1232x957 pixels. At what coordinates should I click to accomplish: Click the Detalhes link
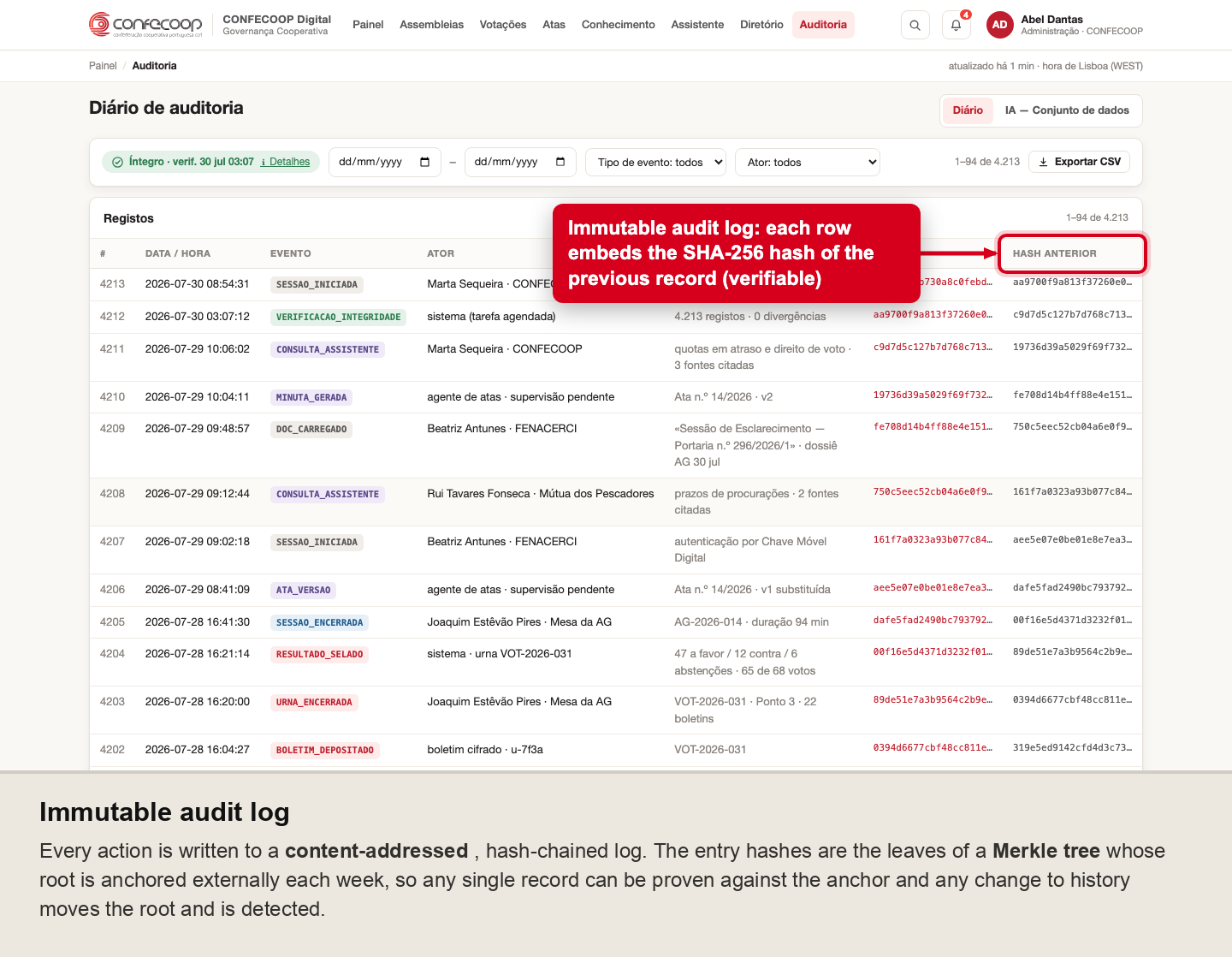(x=285, y=162)
